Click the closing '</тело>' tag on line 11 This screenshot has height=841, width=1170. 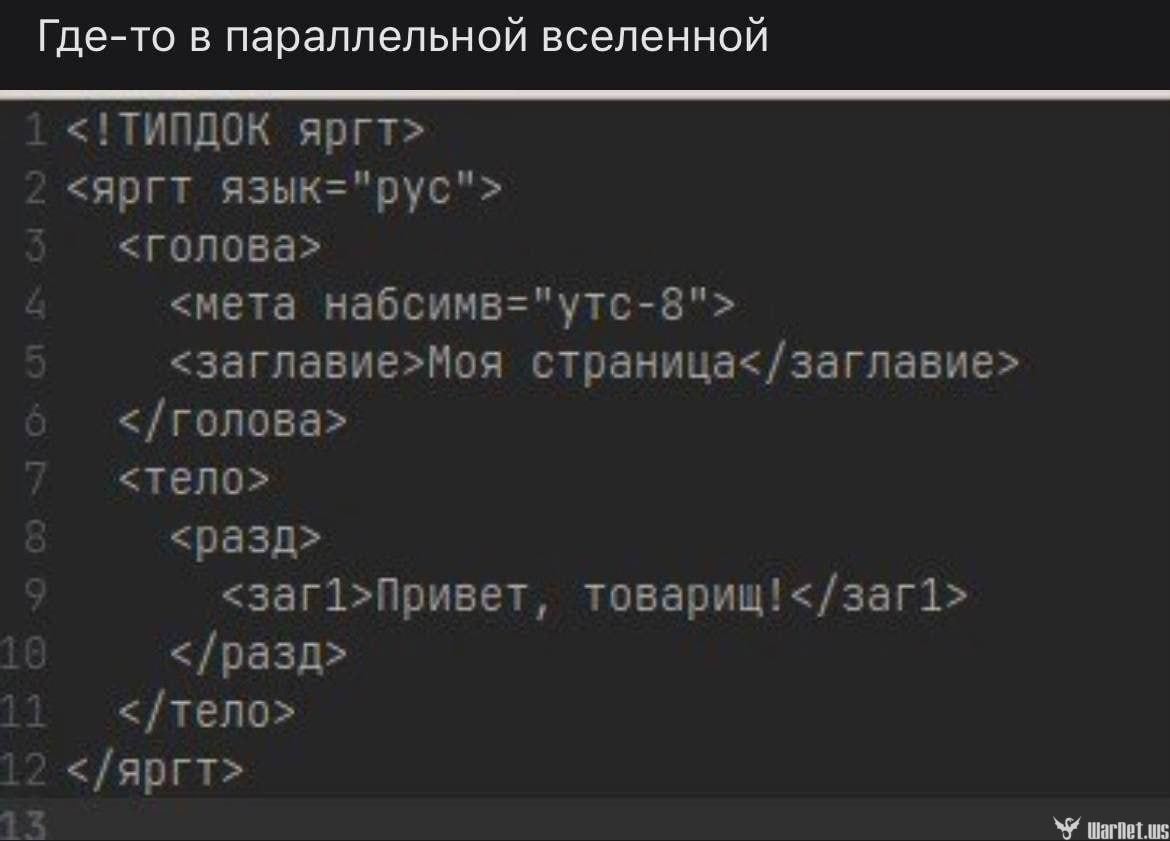(207, 712)
